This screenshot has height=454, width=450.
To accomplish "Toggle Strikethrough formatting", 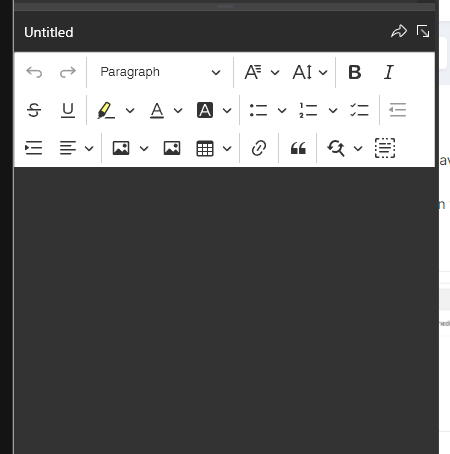I will tap(34, 110).
